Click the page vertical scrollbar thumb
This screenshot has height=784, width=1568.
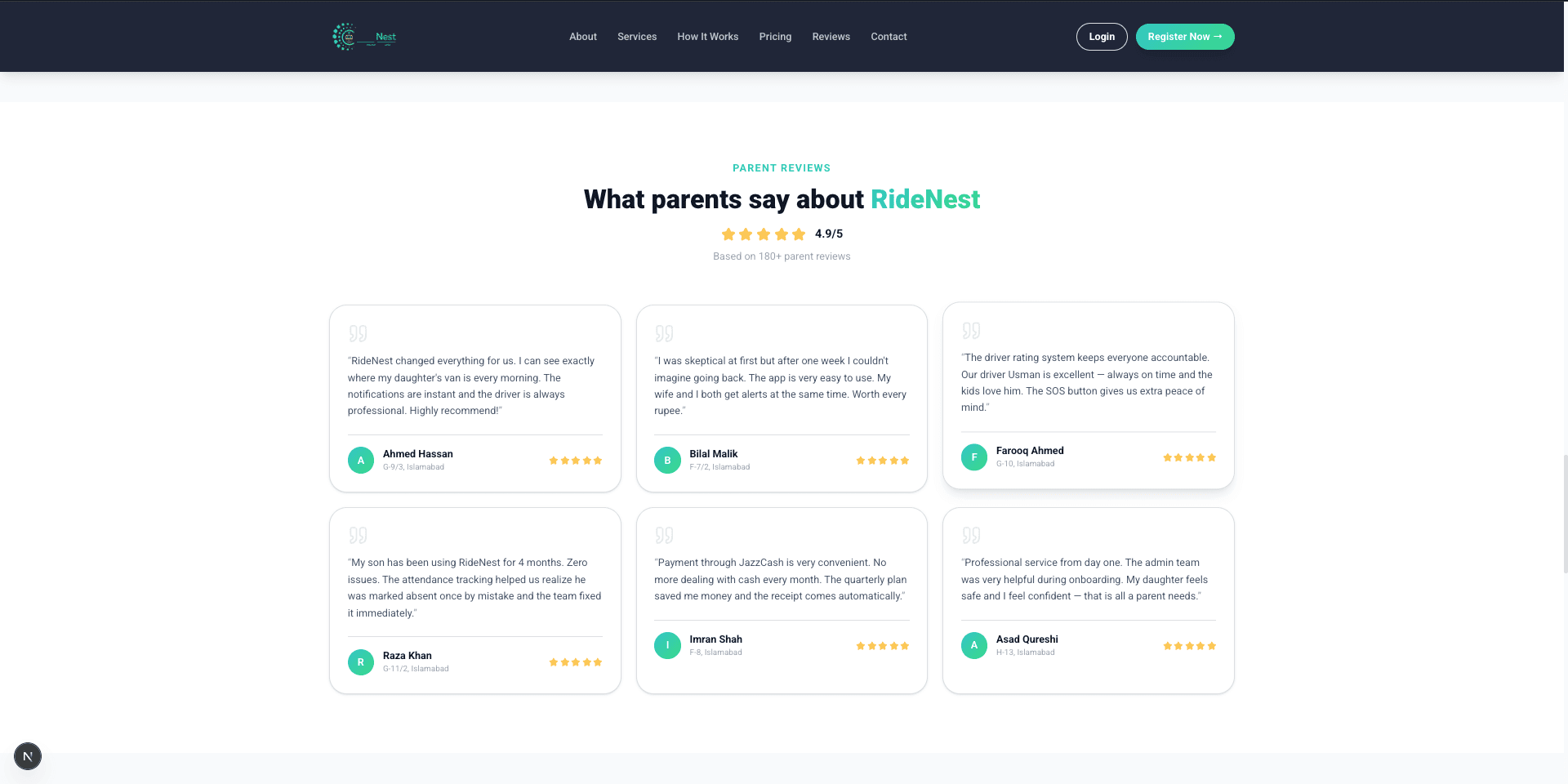pos(1565,513)
